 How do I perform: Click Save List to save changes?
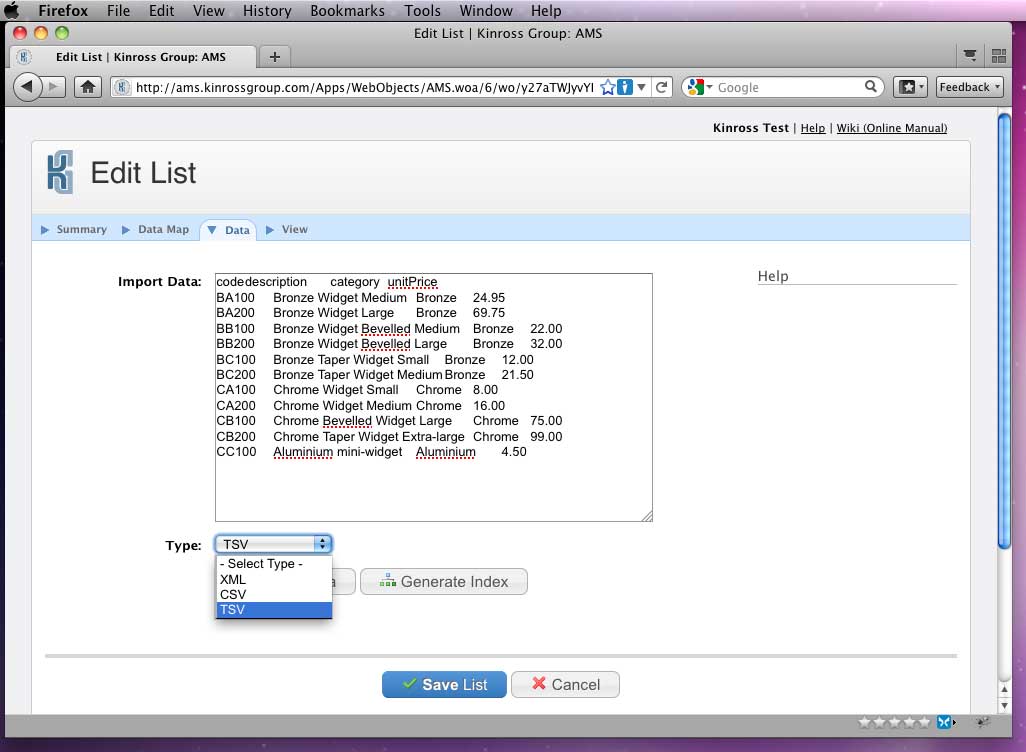[x=444, y=684]
